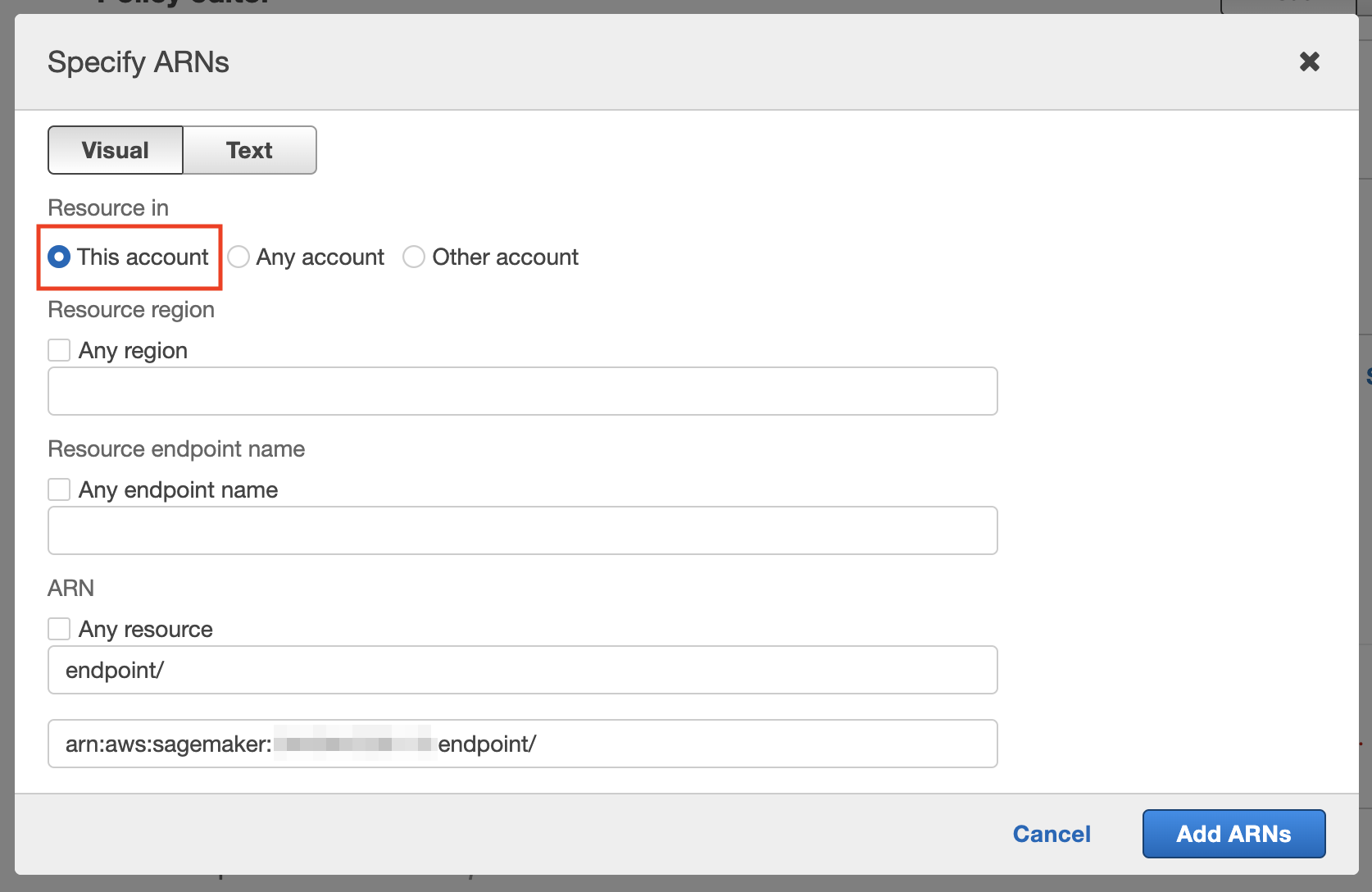The height and width of the screenshot is (892, 1372).
Task: Enable the "Any resource" checkbox
Action: tap(58, 628)
